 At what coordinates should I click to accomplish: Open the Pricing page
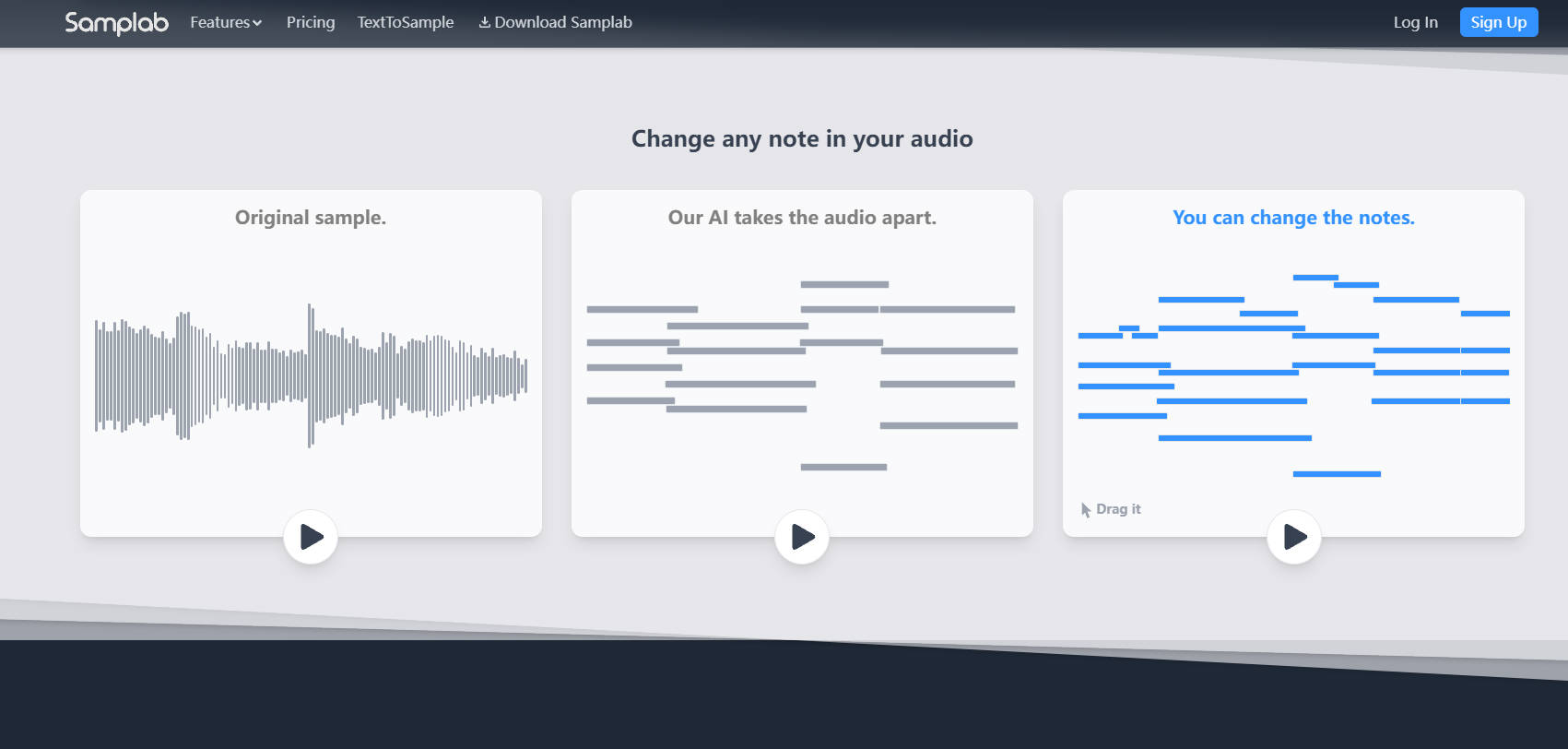[311, 22]
